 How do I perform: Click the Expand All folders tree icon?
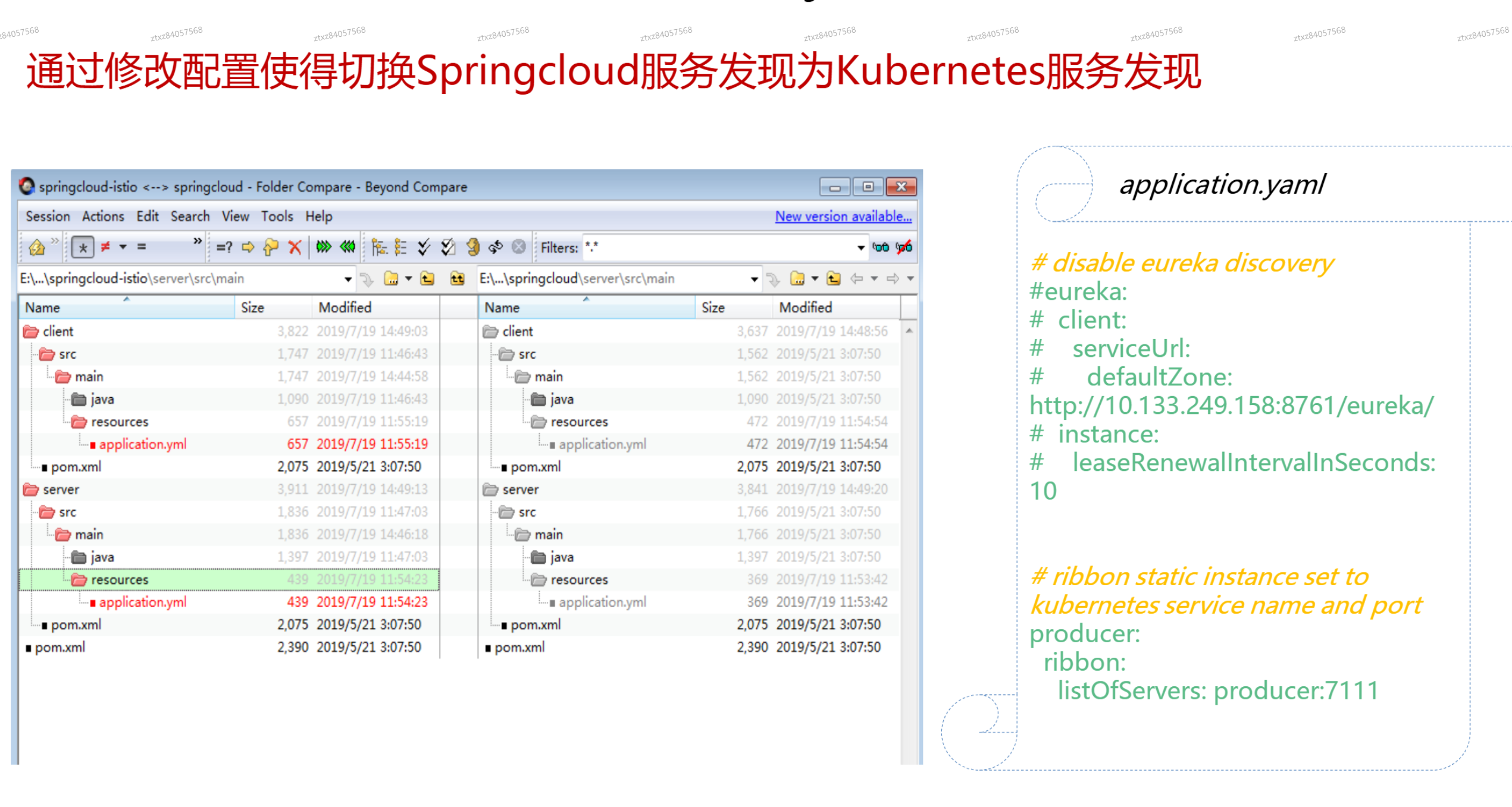[378, 247]
